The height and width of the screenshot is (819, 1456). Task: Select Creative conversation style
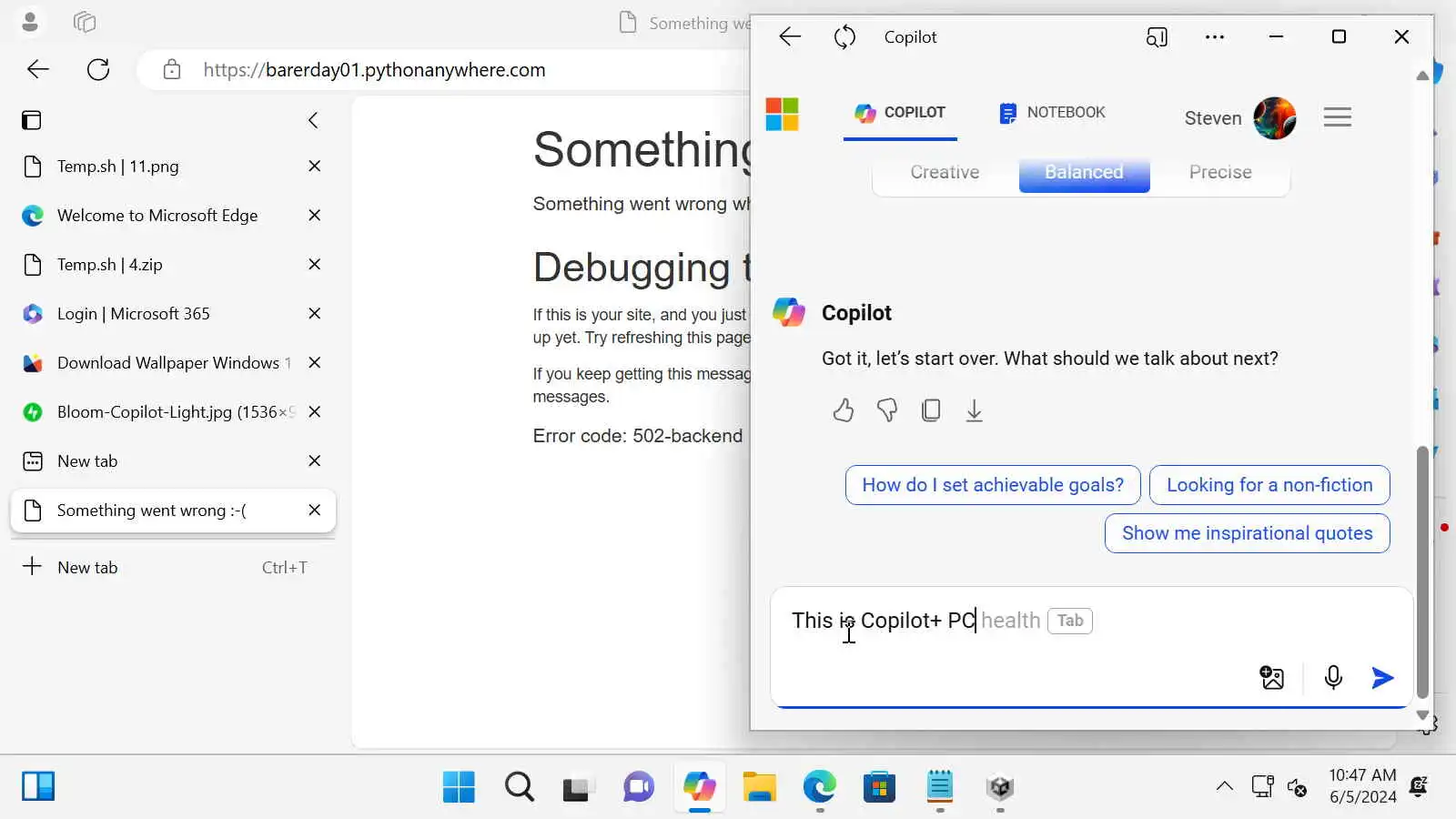click(x=945, y=172)
